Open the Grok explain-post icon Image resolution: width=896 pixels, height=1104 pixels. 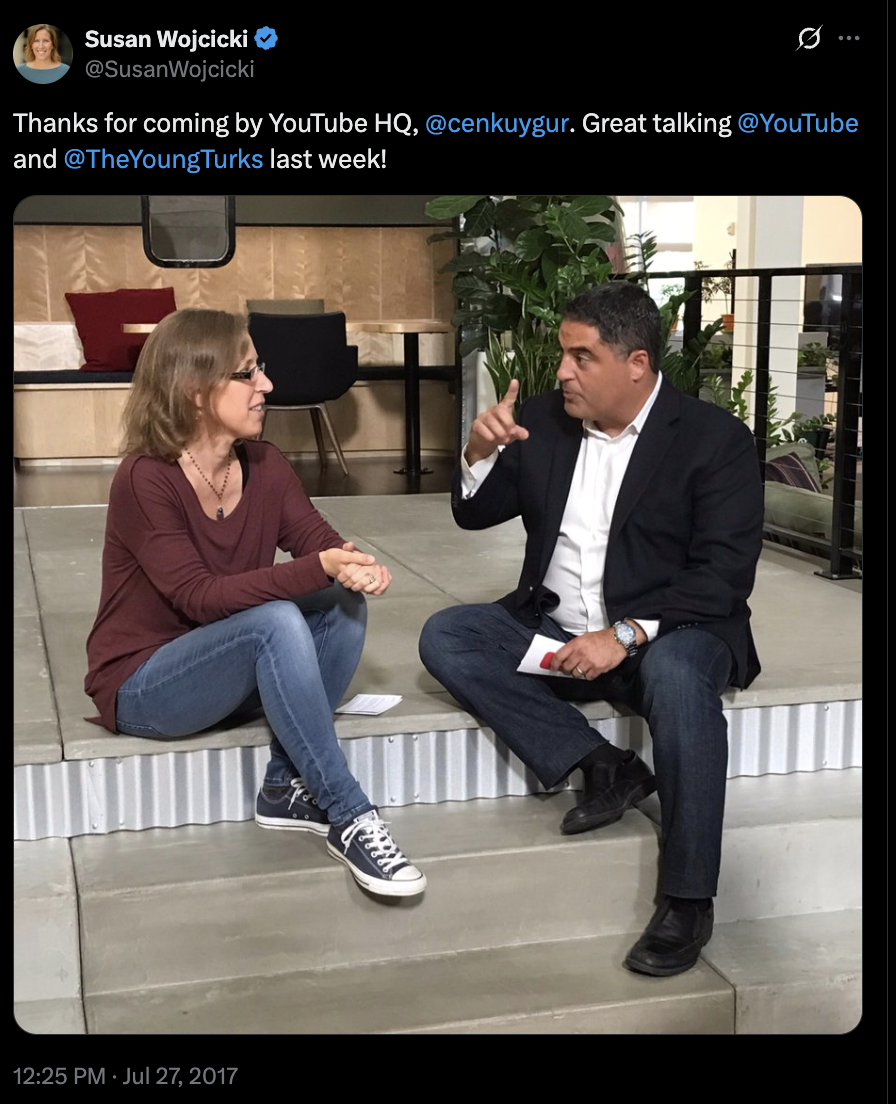[809, 38]
